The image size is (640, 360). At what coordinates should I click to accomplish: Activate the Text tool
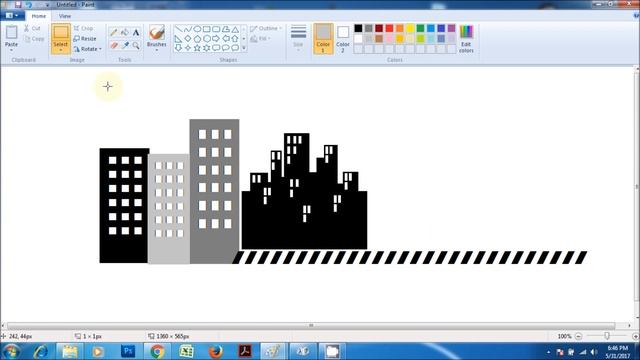136,33
